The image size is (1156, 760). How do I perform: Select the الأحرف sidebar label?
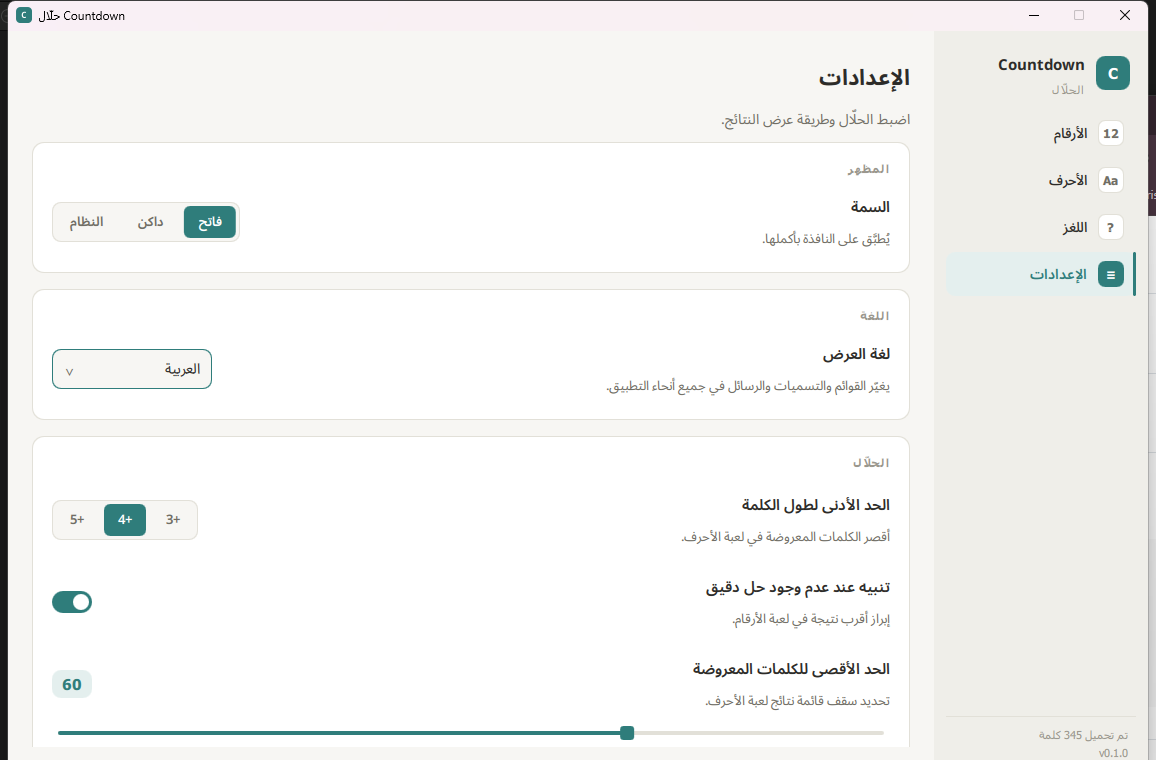coord(1068,181)
